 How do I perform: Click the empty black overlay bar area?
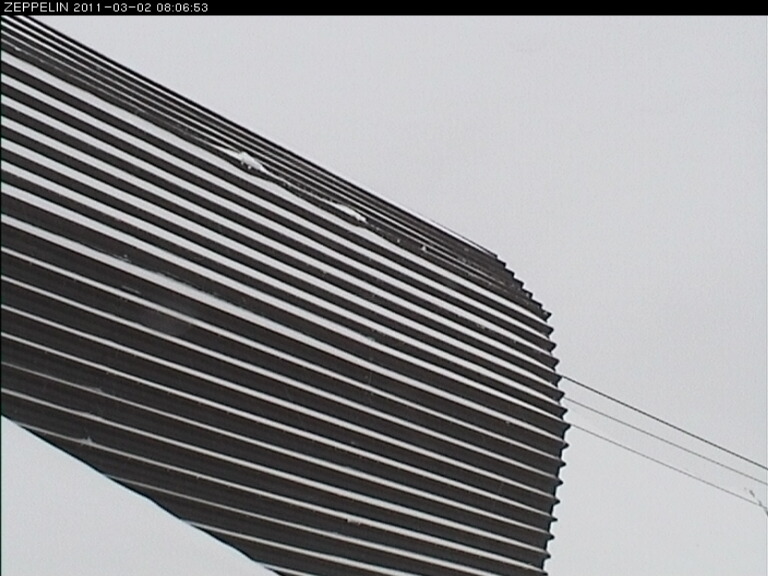pyautogui.click(x=480, y=7)
